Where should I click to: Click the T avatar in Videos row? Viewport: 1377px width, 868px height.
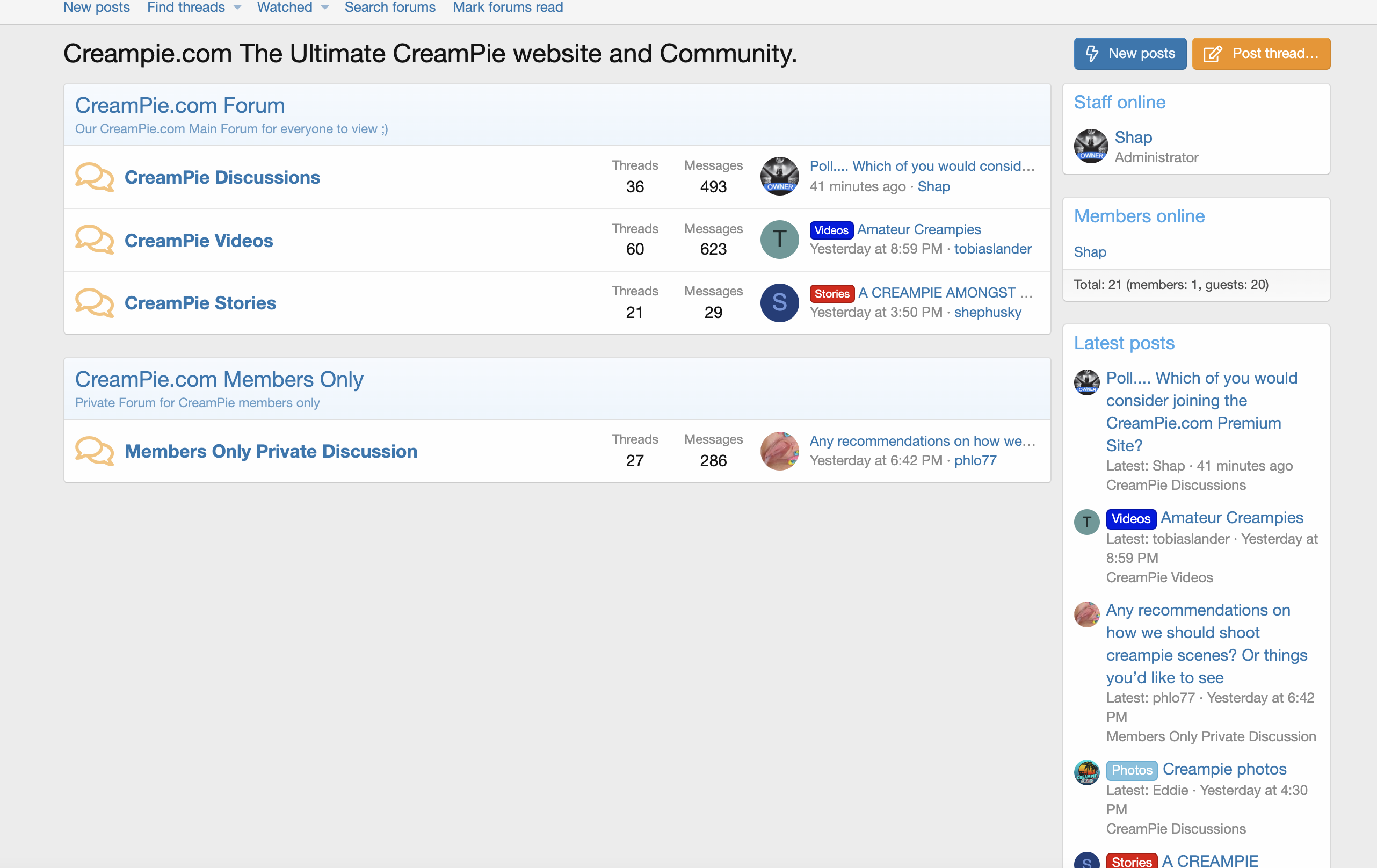click(x=779, y=240)
